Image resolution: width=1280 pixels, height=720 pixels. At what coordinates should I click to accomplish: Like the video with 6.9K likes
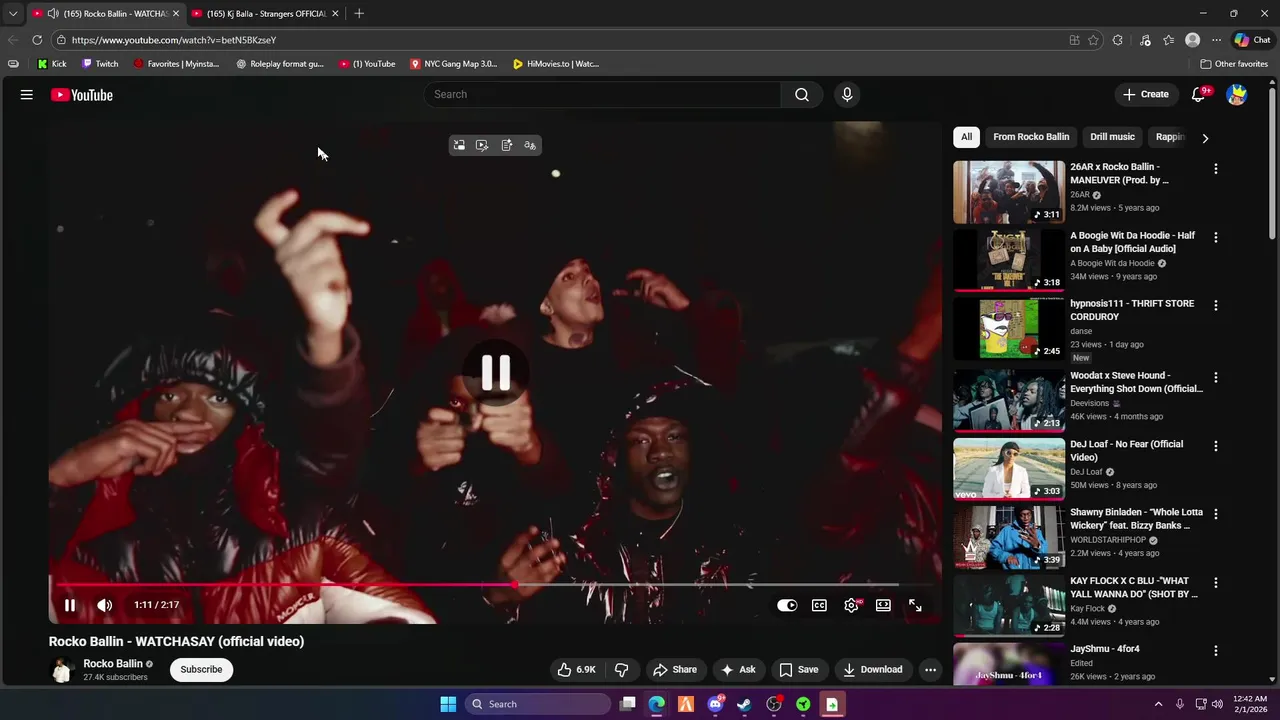tap(577, 670)
